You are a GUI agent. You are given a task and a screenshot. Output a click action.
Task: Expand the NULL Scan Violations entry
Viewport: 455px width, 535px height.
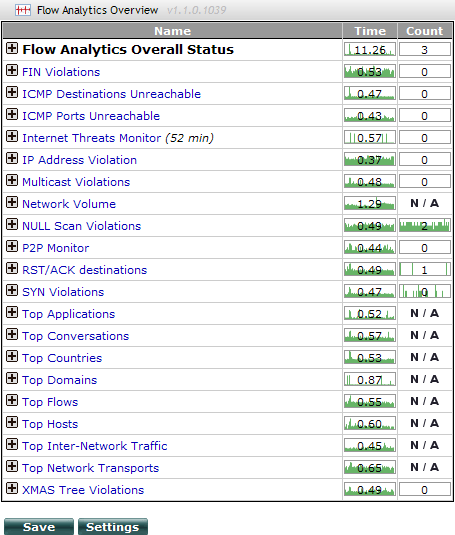point(12,224)
